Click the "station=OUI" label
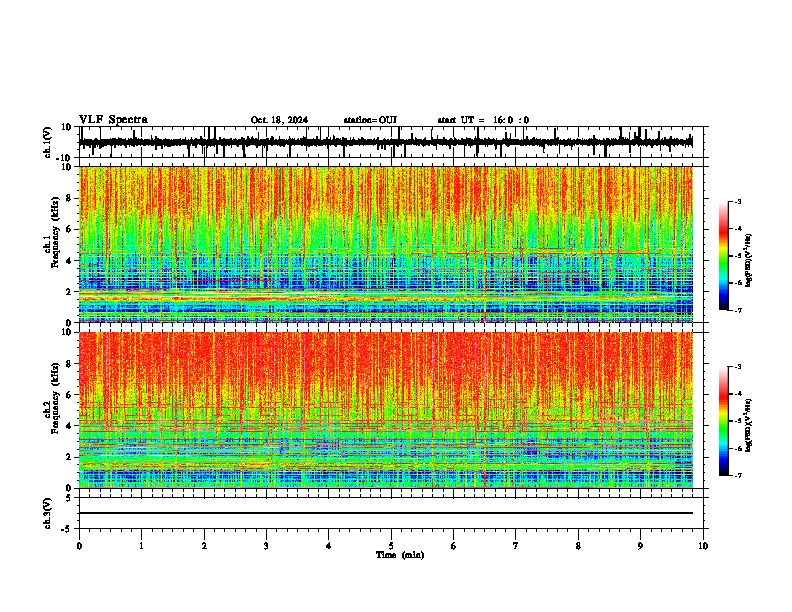The height and width of the screenshot is (612, 792). [370, 120]
